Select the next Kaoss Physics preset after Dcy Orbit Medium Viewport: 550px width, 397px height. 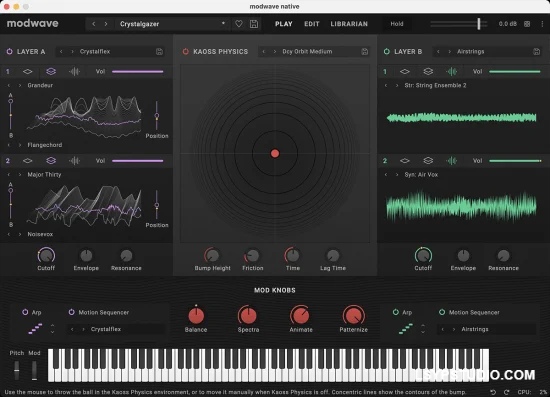[x=275, y=52]
